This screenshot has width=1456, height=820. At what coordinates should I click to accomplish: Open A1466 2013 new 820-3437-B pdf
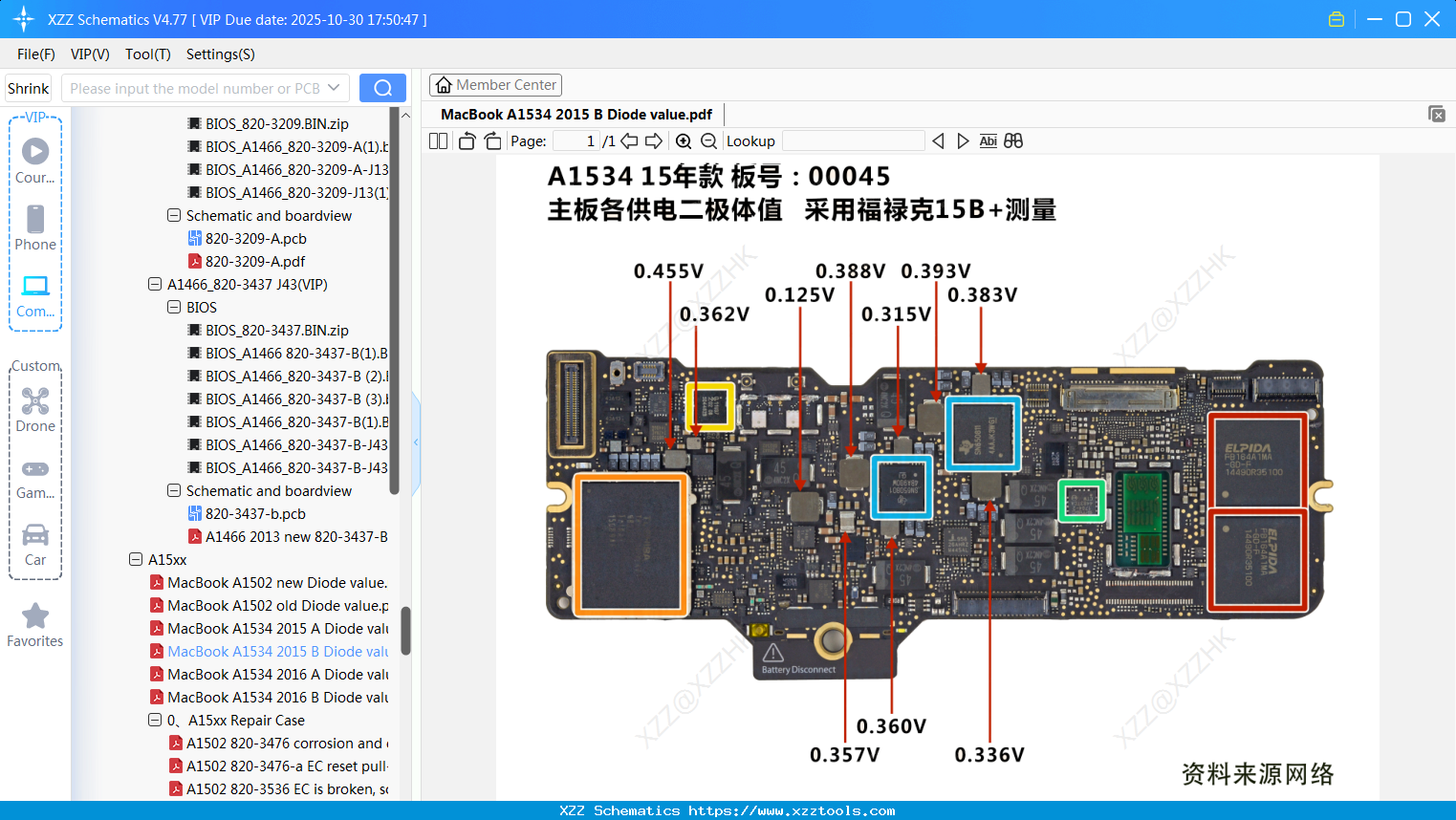coord(288,537)
